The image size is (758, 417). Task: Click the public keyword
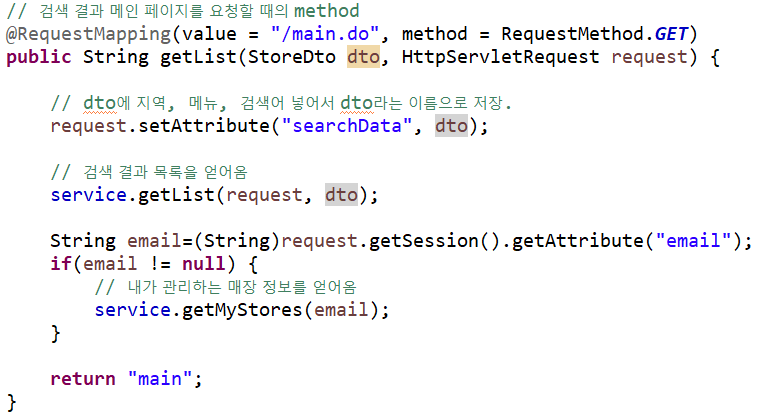click(39, 58)
